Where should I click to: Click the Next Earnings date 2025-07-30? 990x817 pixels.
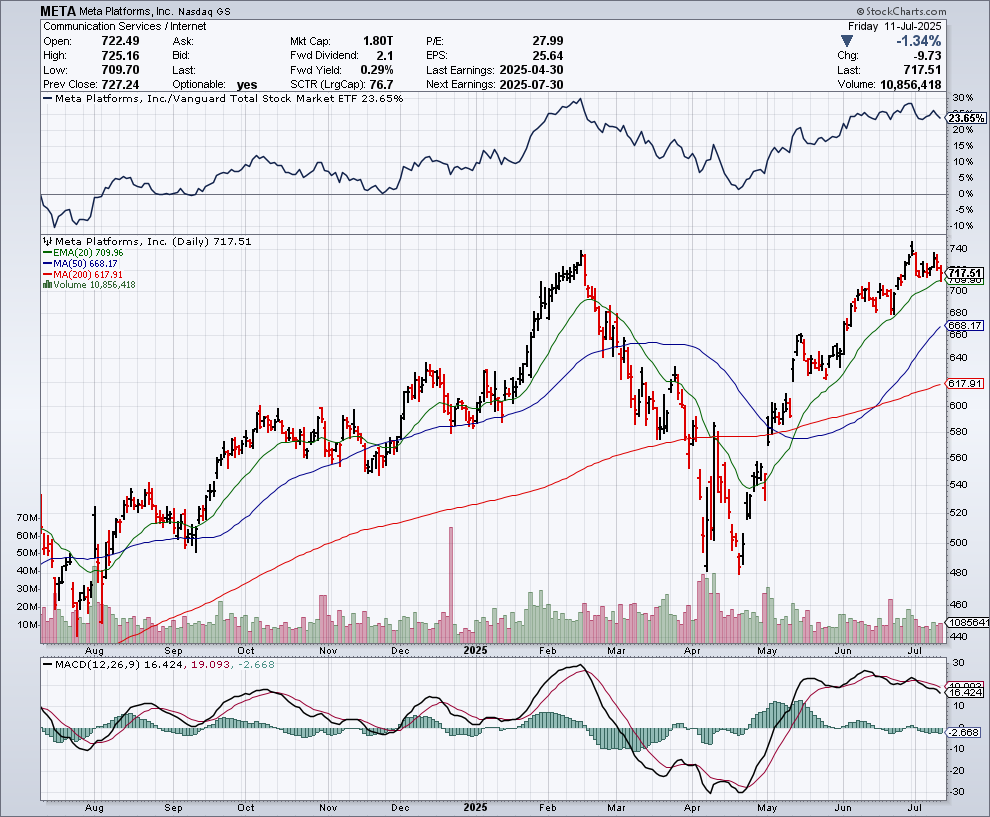(531, 84)
